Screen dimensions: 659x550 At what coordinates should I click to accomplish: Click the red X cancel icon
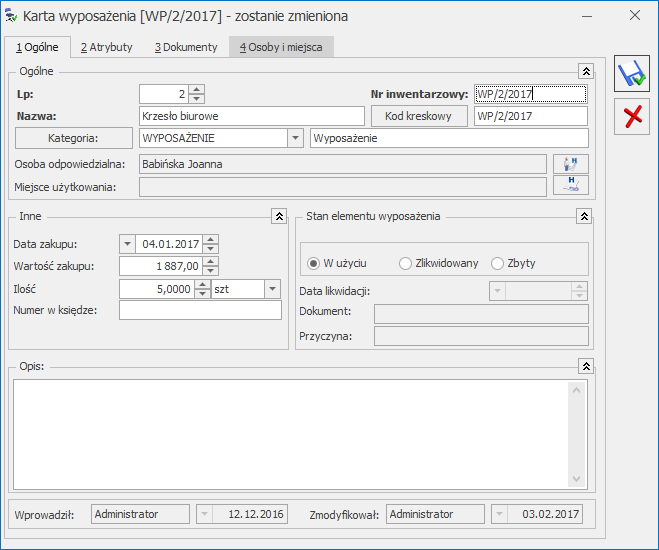tap(631, 116)
